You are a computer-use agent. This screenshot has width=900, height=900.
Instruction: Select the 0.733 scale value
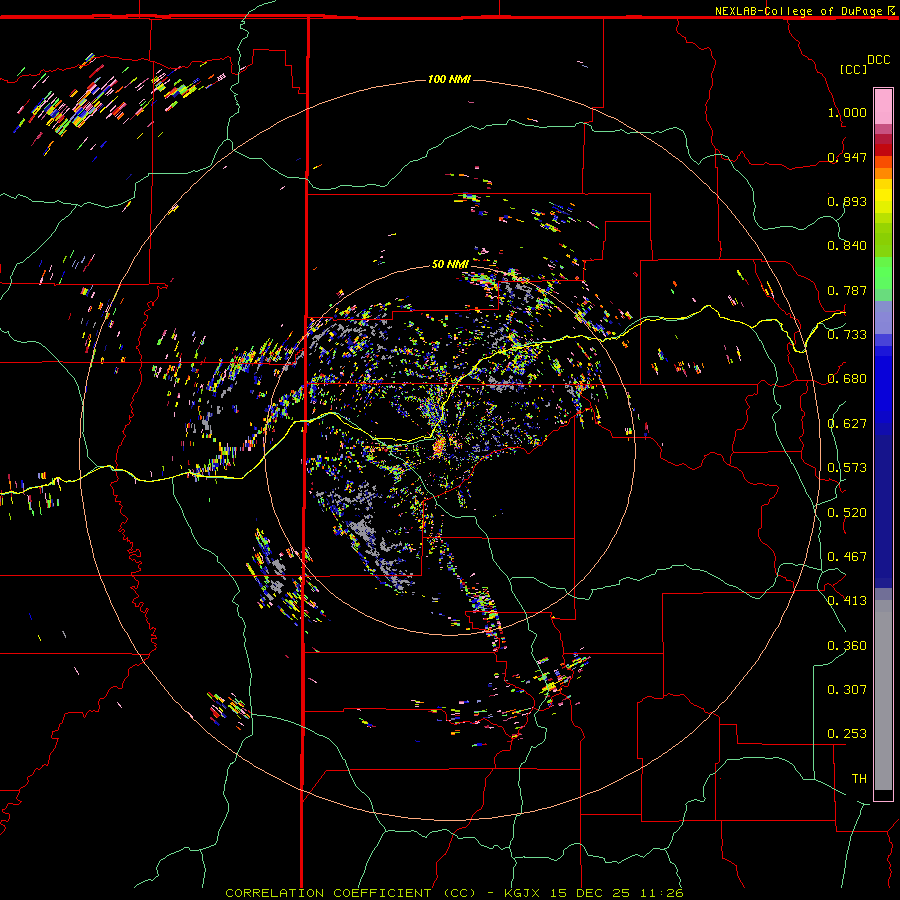point(847,334)
